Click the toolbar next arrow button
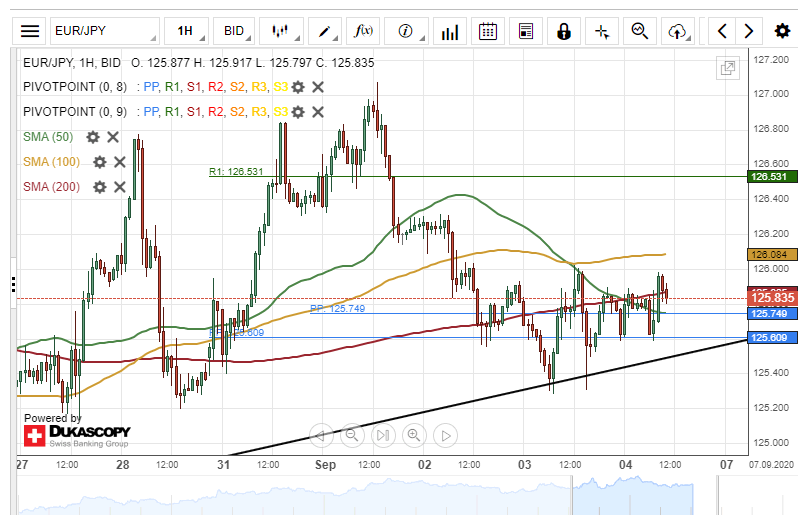Viewport: 807px width, 520px height. (747, 31)
